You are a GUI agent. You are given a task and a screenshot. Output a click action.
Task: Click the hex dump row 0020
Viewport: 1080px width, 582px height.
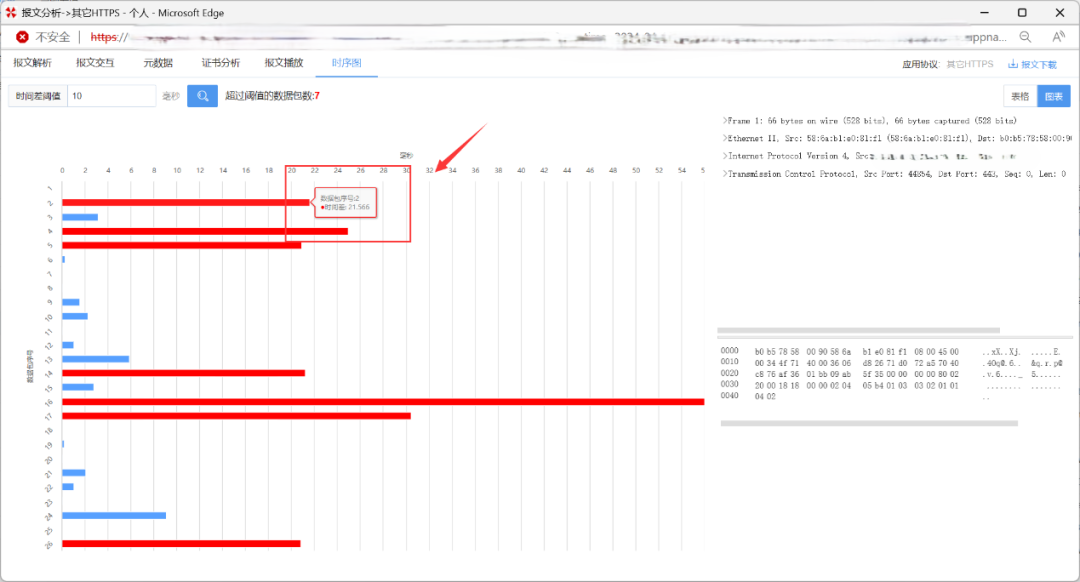[x=891, y=374]
